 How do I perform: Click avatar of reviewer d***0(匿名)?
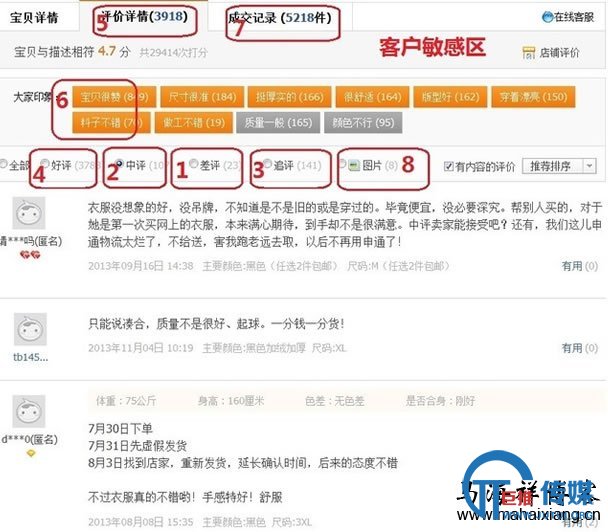29,411
